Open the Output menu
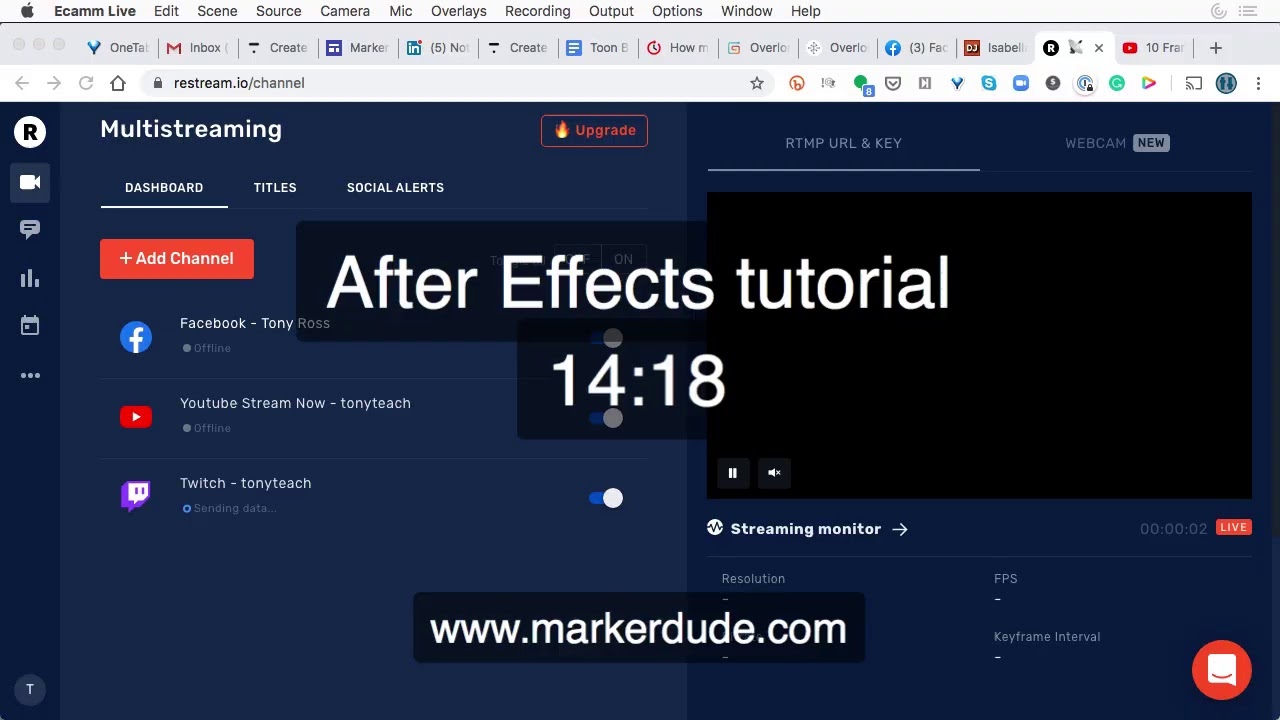1280x720 pixels. point(611,11)
